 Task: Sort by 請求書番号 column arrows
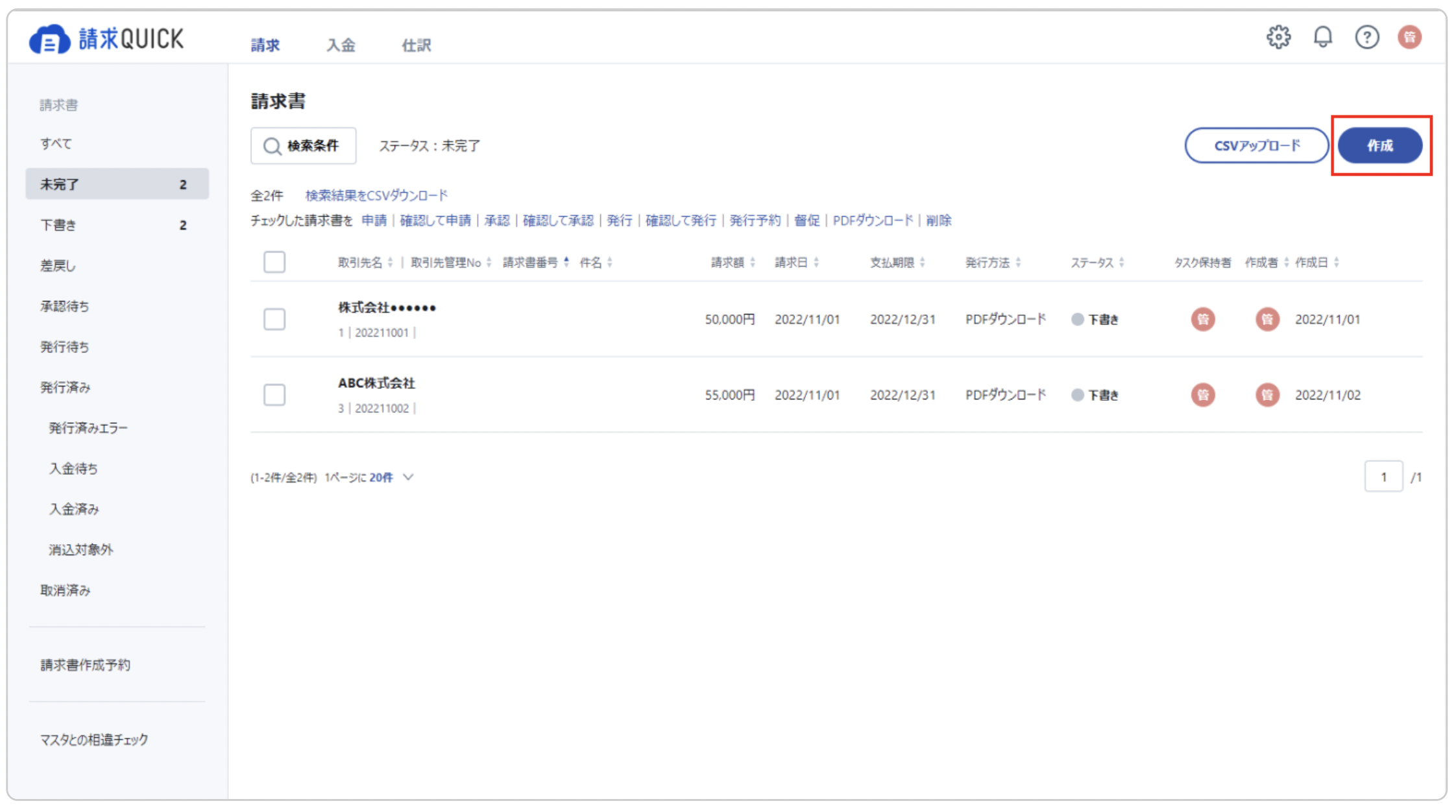(x=566, y=262)
